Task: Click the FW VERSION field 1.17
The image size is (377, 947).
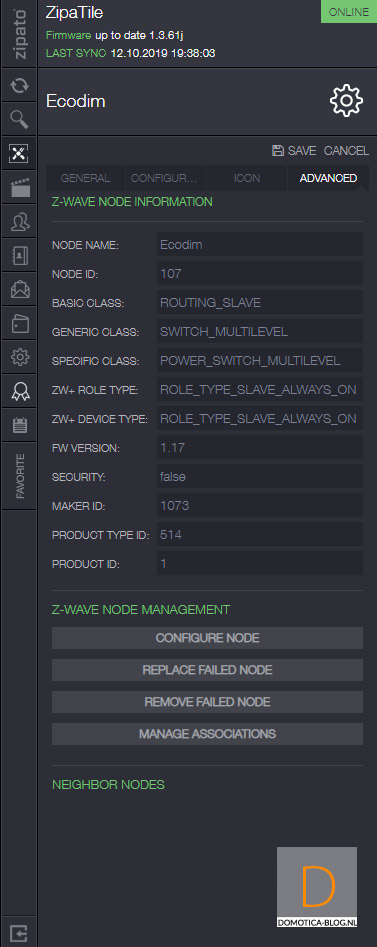Action: click(260, 448)
